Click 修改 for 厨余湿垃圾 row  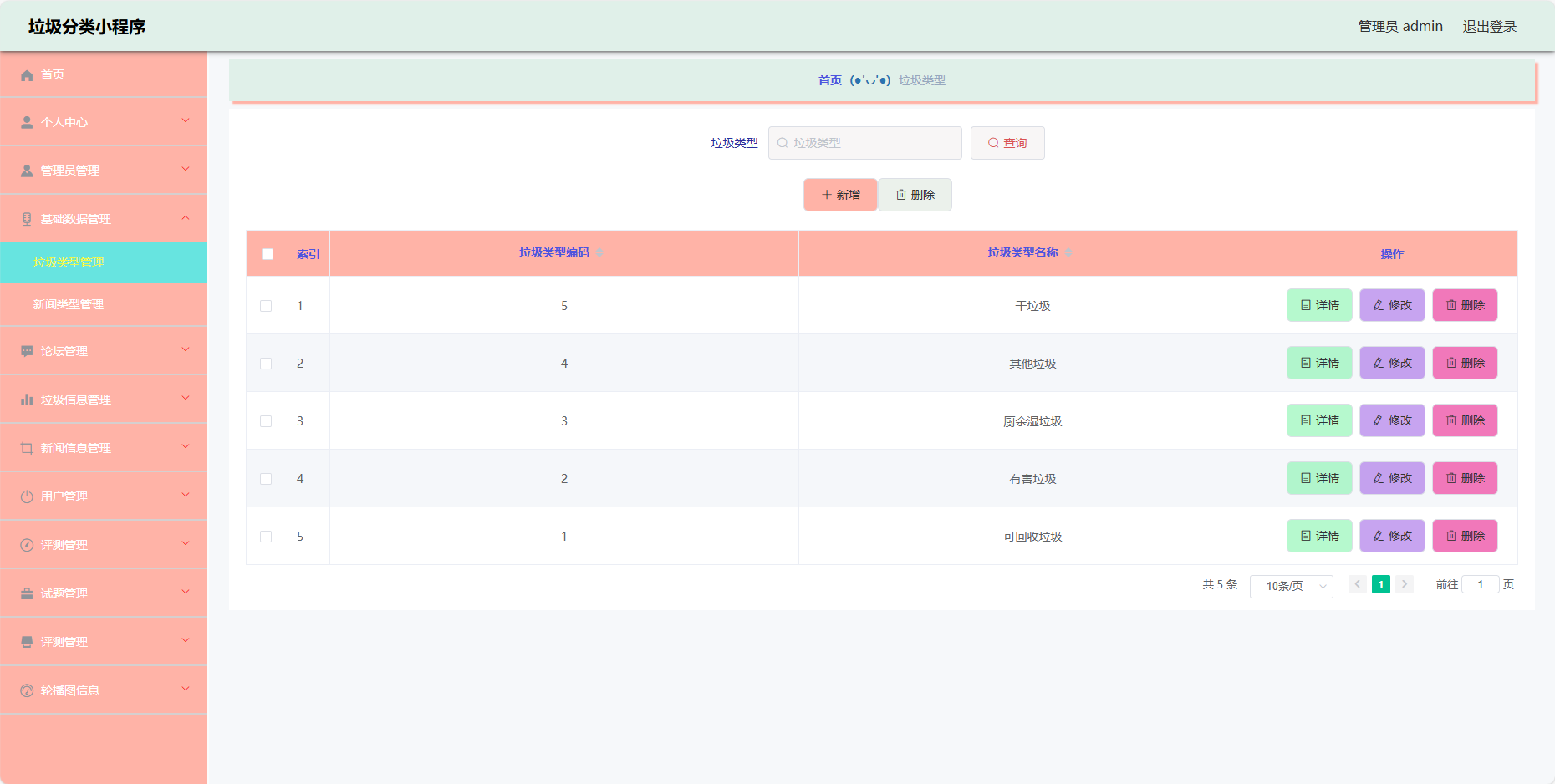pos(1392,420)
